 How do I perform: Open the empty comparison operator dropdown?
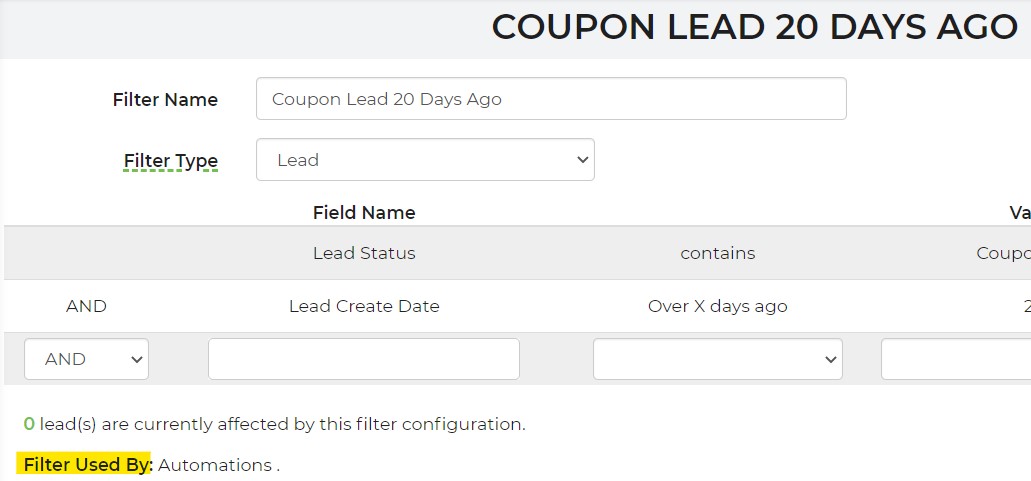(717, 359)
